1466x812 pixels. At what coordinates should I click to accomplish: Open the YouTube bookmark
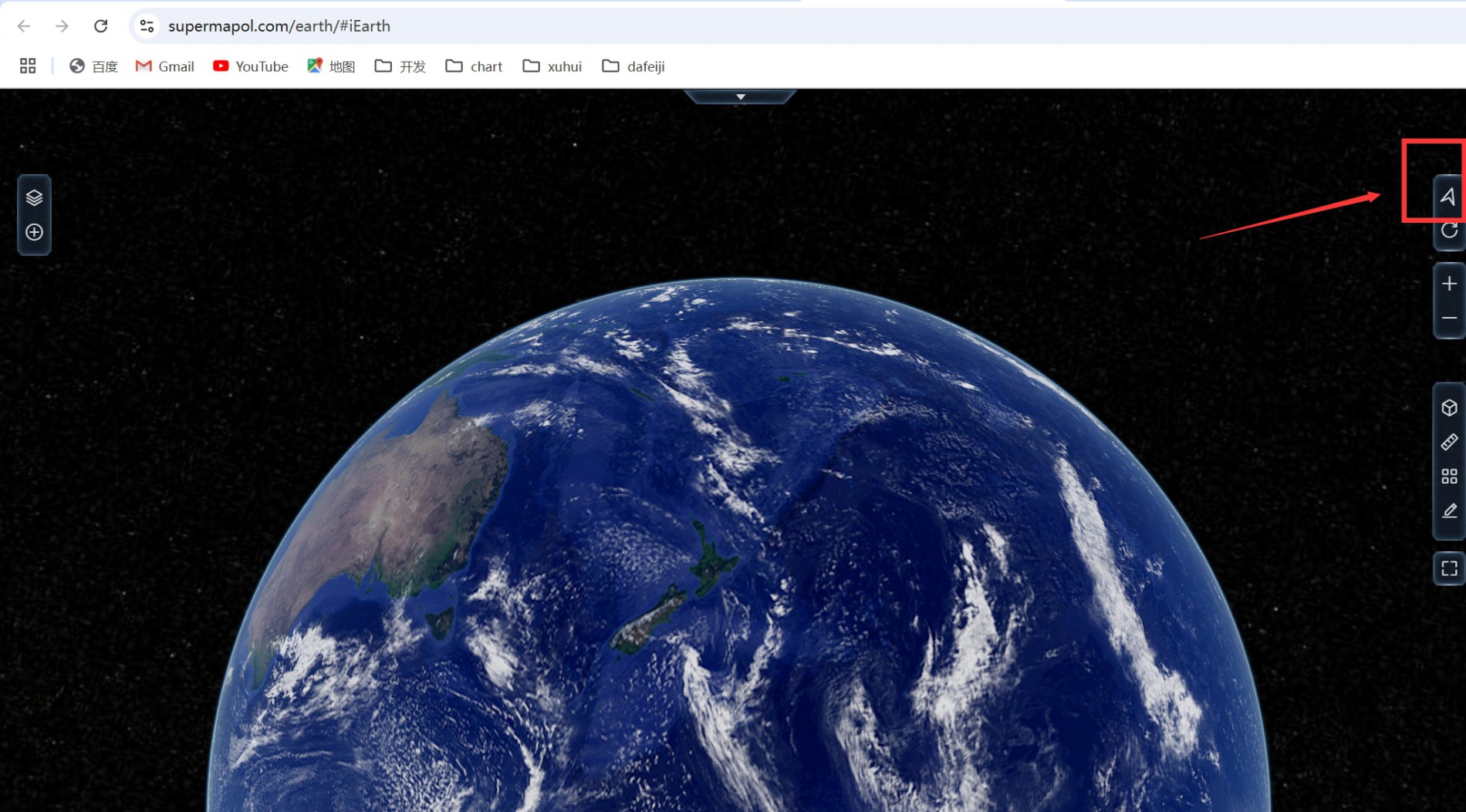point(250,66)
